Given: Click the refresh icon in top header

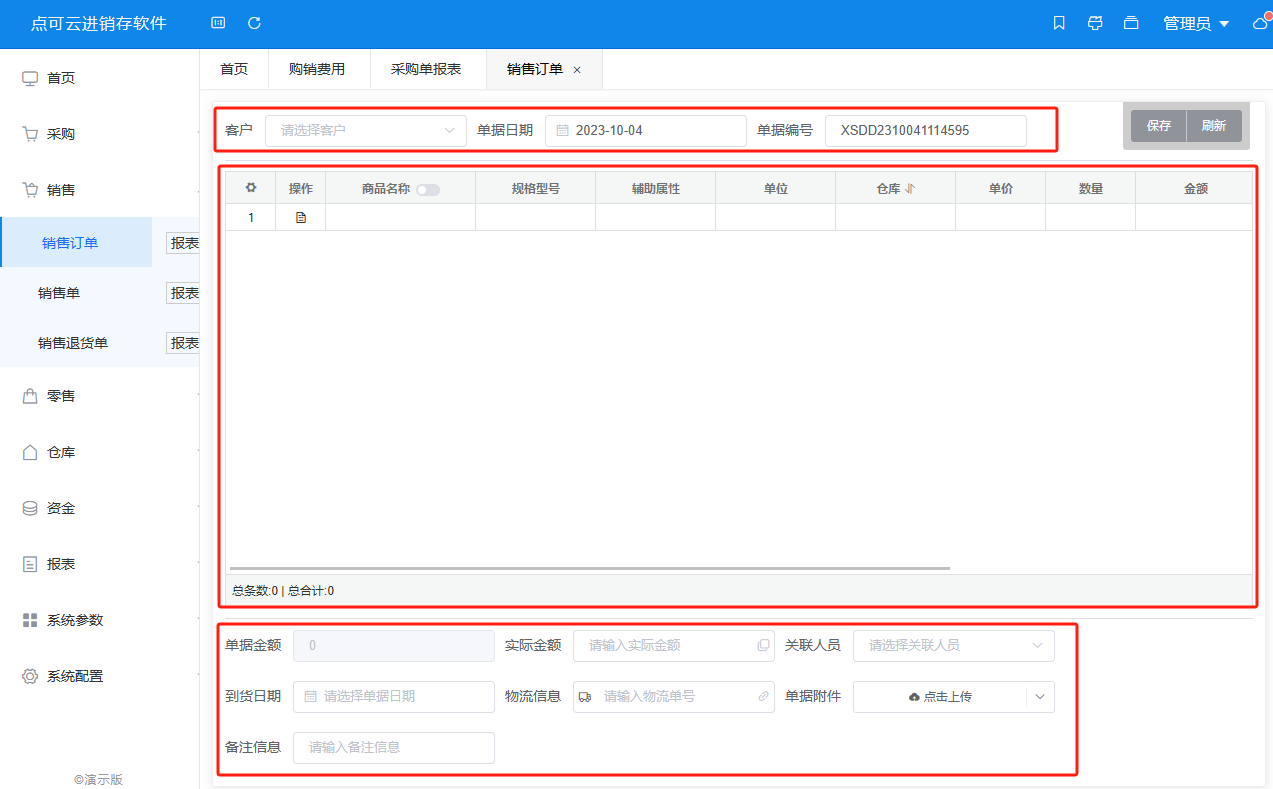Looking at the screenshot, I should (x=254, y=23).
